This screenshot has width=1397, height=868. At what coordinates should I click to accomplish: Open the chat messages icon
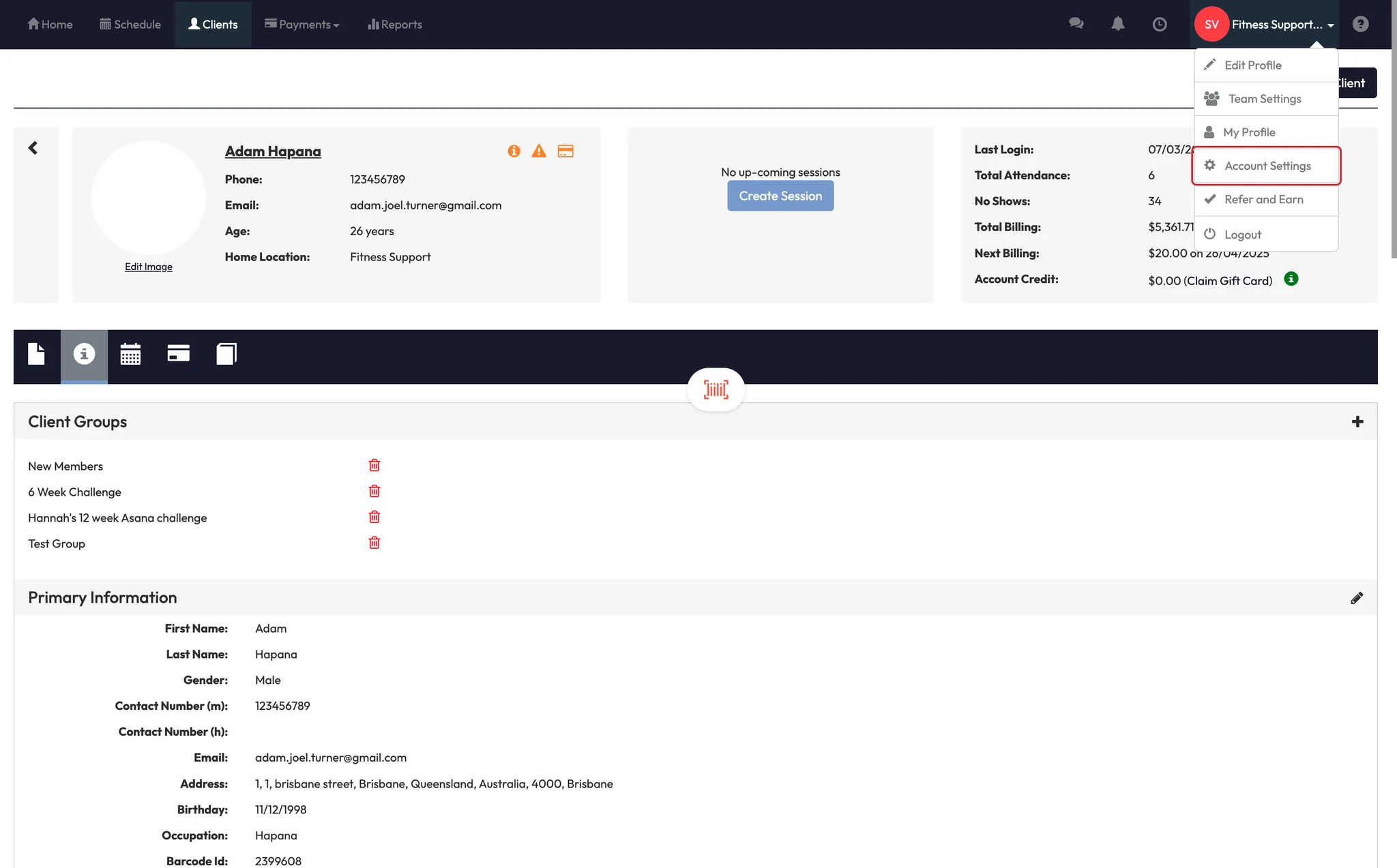[1076, 24]
